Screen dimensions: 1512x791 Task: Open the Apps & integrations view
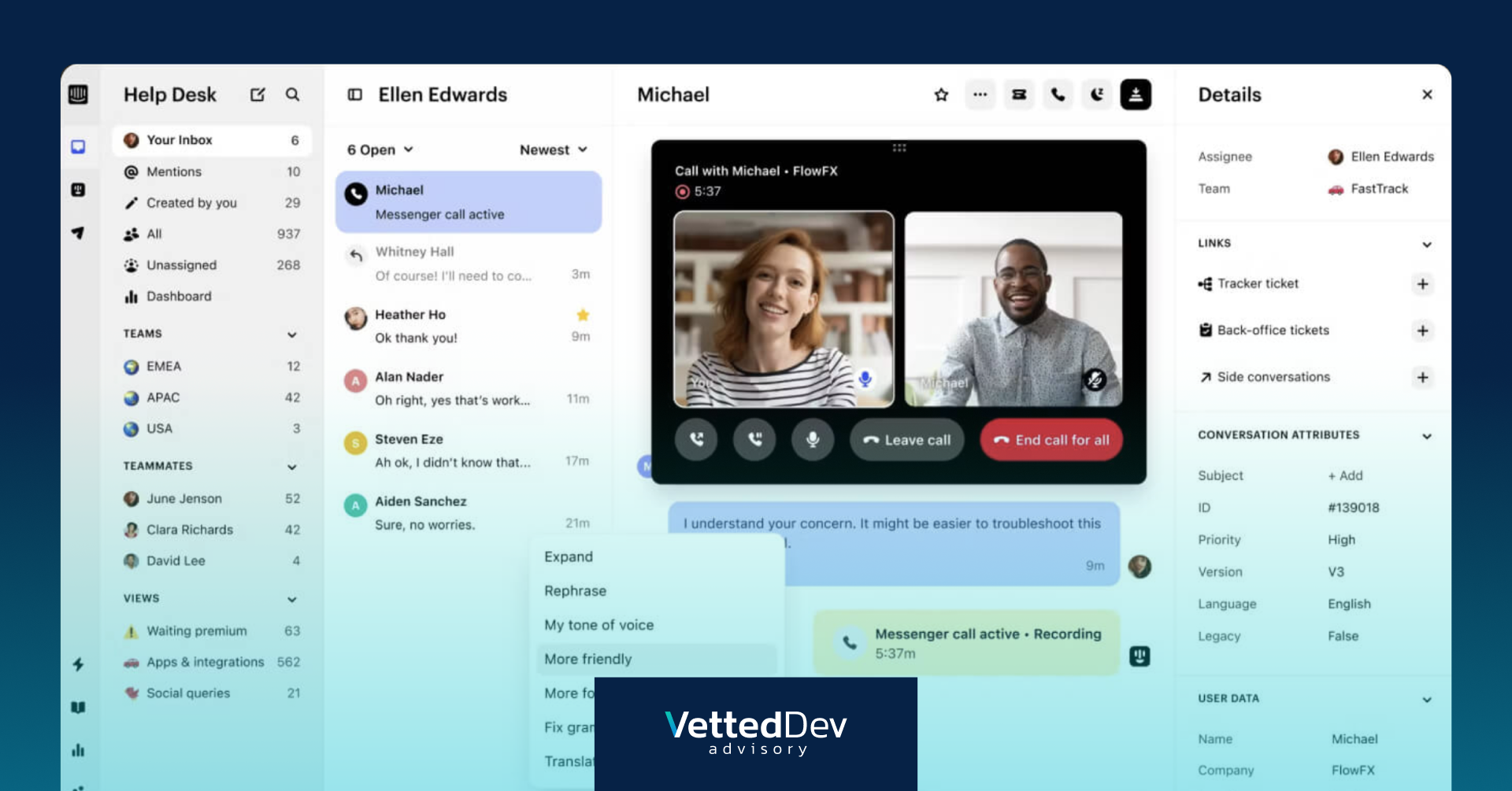point(212,662)
